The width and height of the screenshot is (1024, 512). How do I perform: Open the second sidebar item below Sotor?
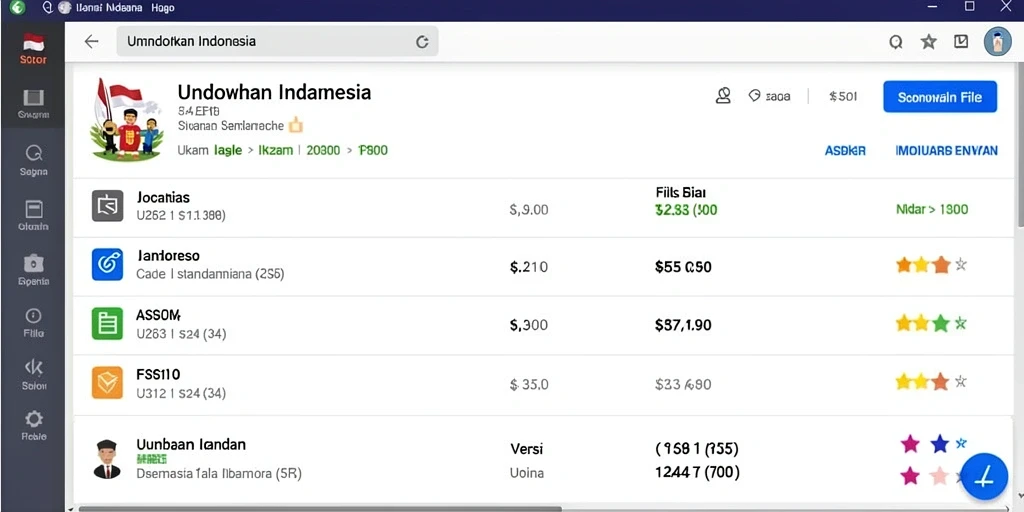pyautogui.click(x=33, y=104)
